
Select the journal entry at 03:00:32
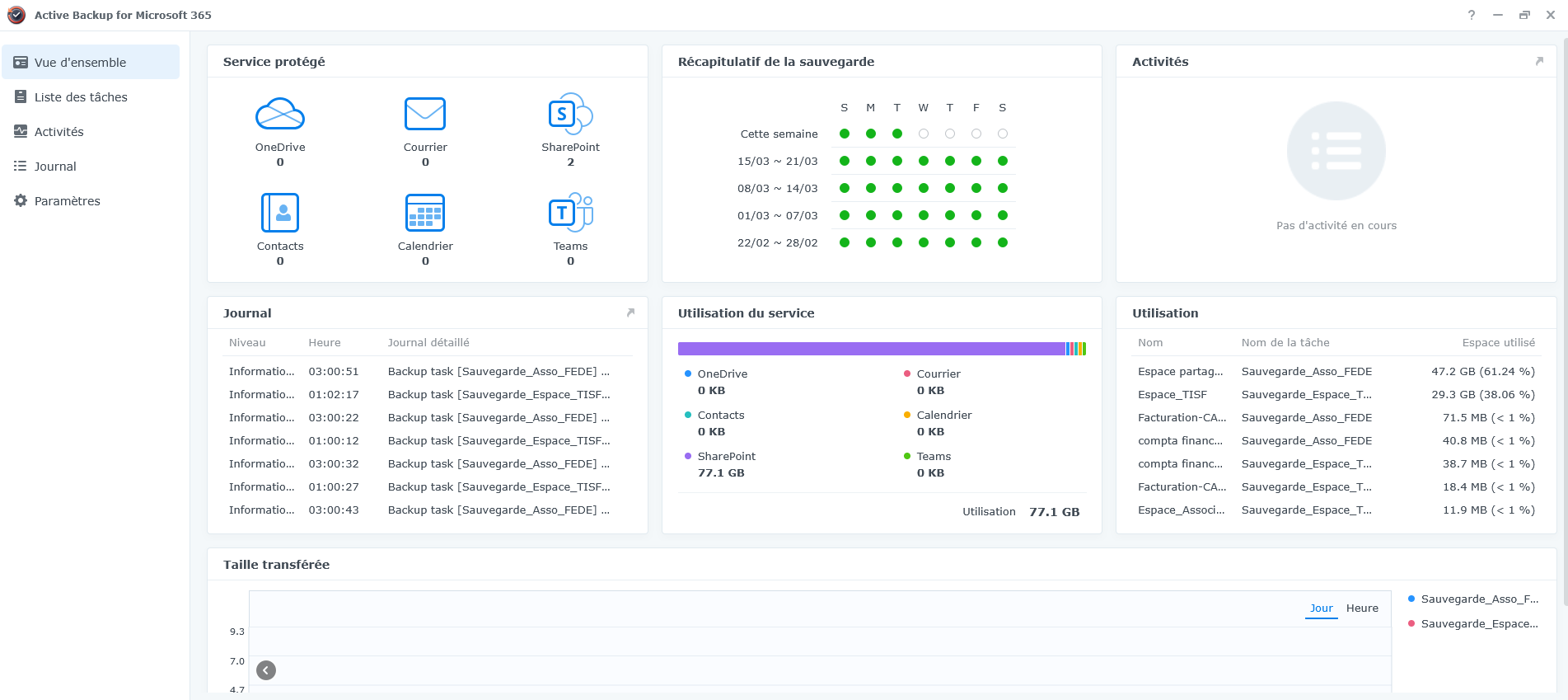pyautogui.click(x=427, y=464)
